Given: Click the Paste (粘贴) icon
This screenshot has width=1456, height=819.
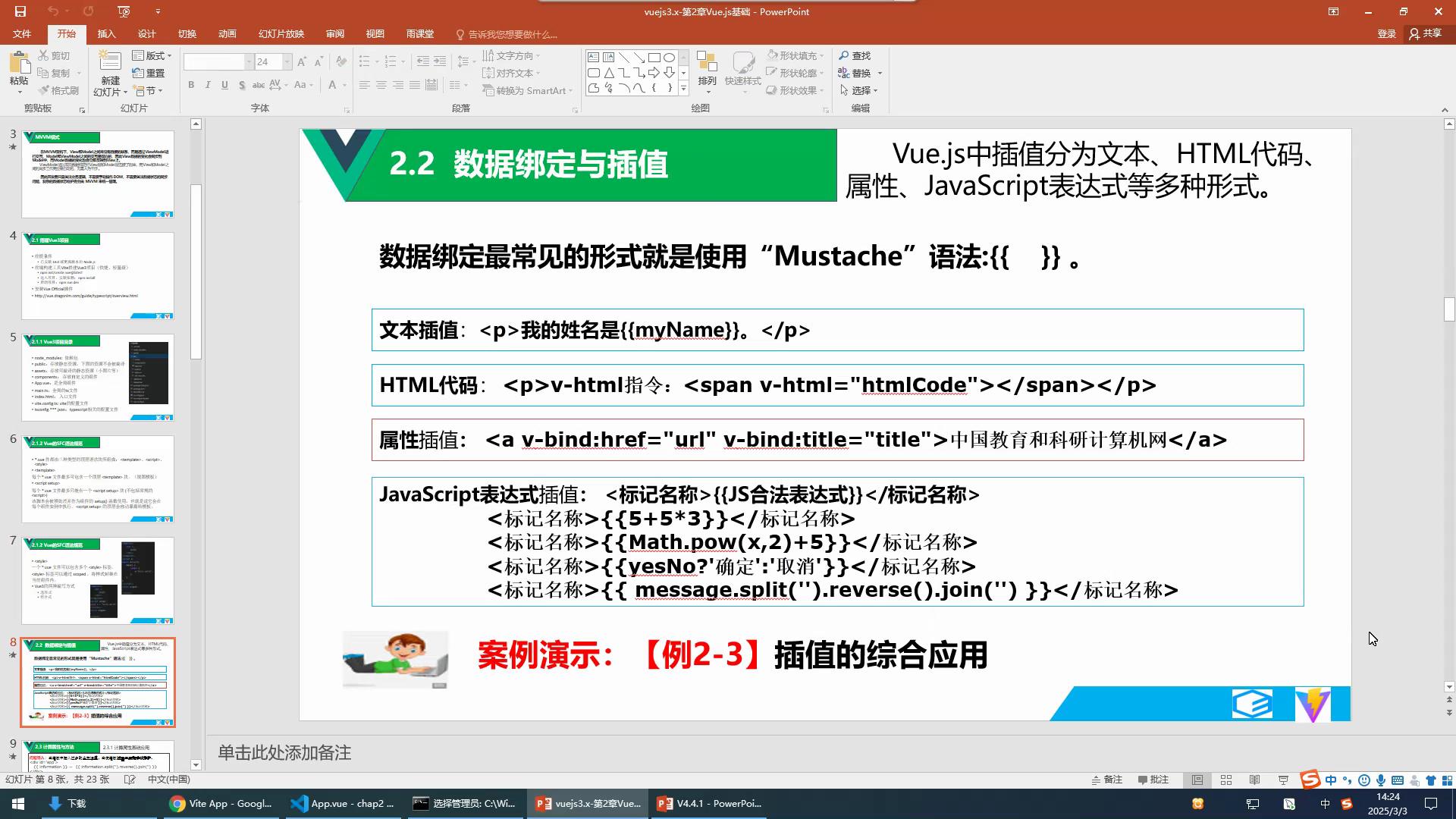Looking at the screenshot, I should [19, 63].
